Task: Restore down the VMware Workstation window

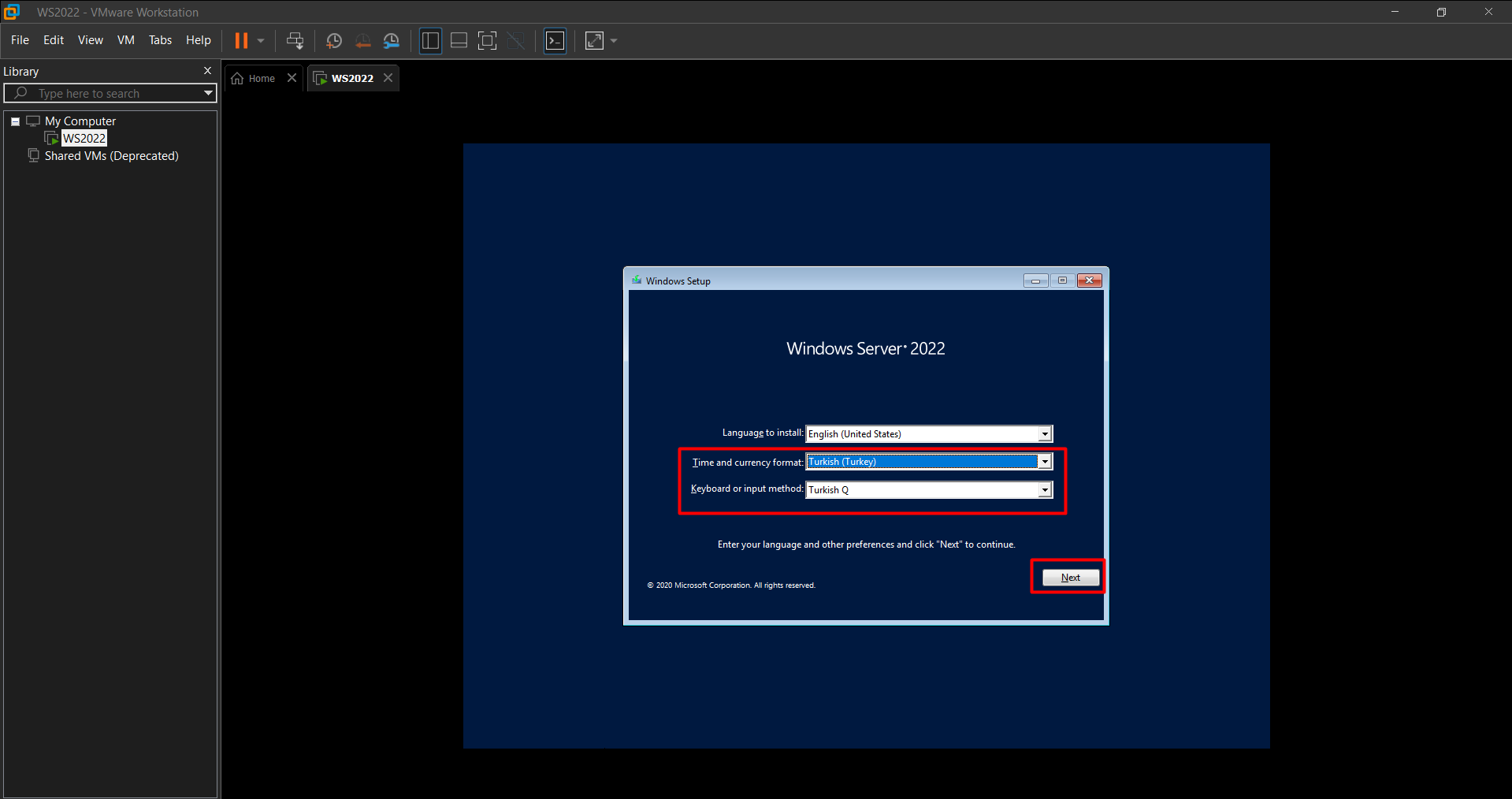Action: tap(1441, 12)
